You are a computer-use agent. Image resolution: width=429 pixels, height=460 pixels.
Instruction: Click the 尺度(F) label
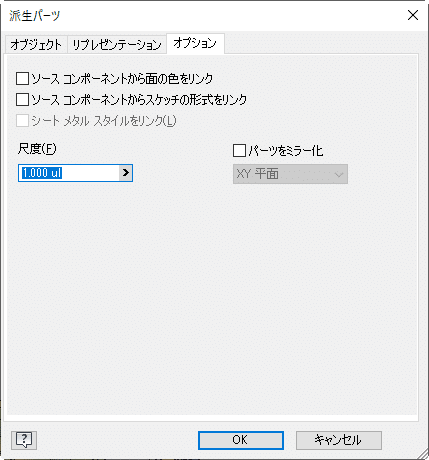[x=37, y=148]
